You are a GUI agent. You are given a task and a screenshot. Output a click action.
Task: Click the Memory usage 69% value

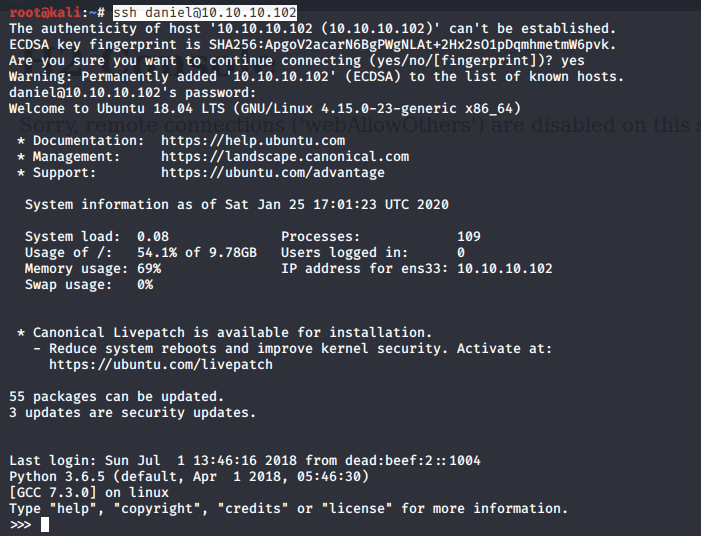(144, 269)
